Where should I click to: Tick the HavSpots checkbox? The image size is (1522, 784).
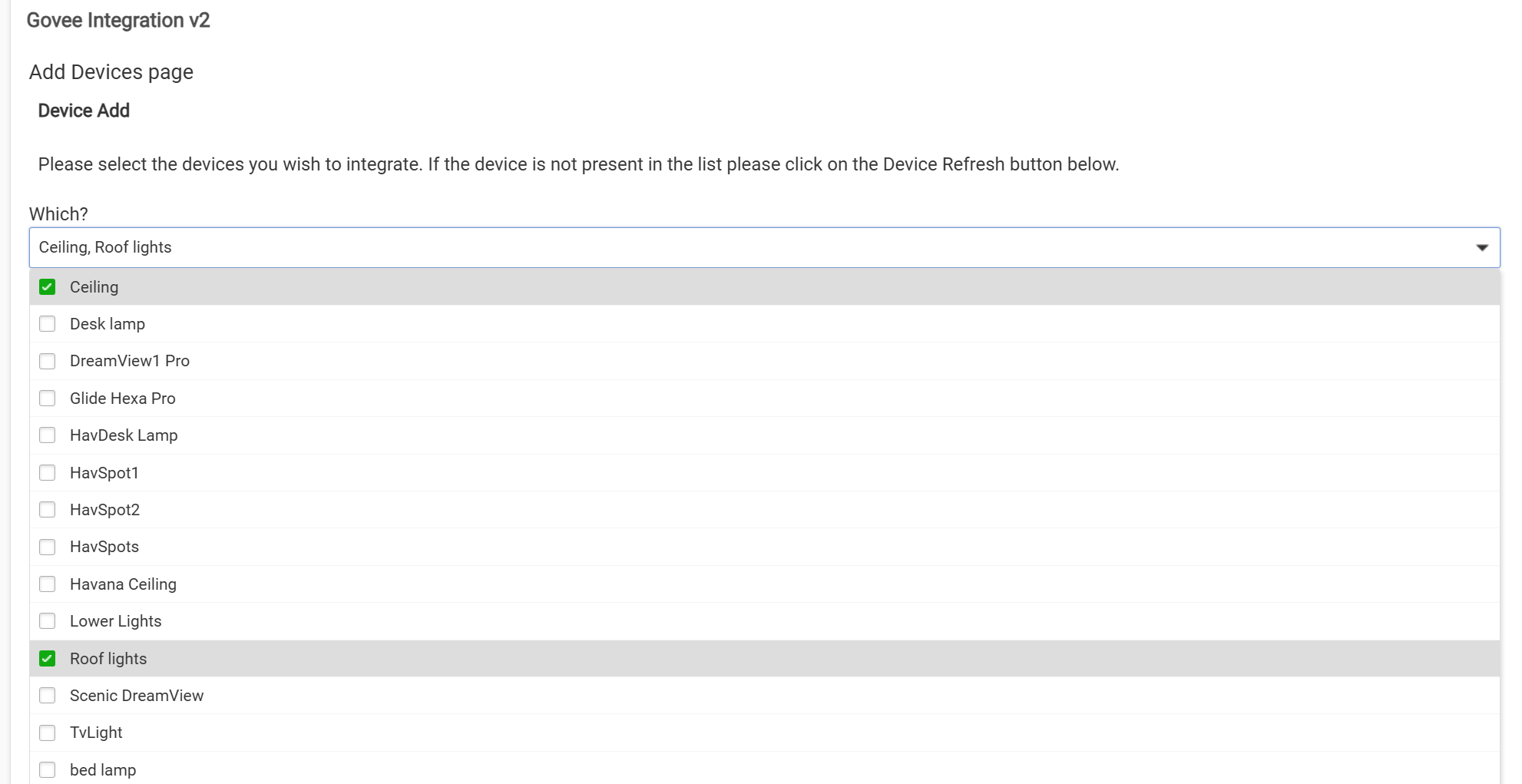[x=48, y=547]
